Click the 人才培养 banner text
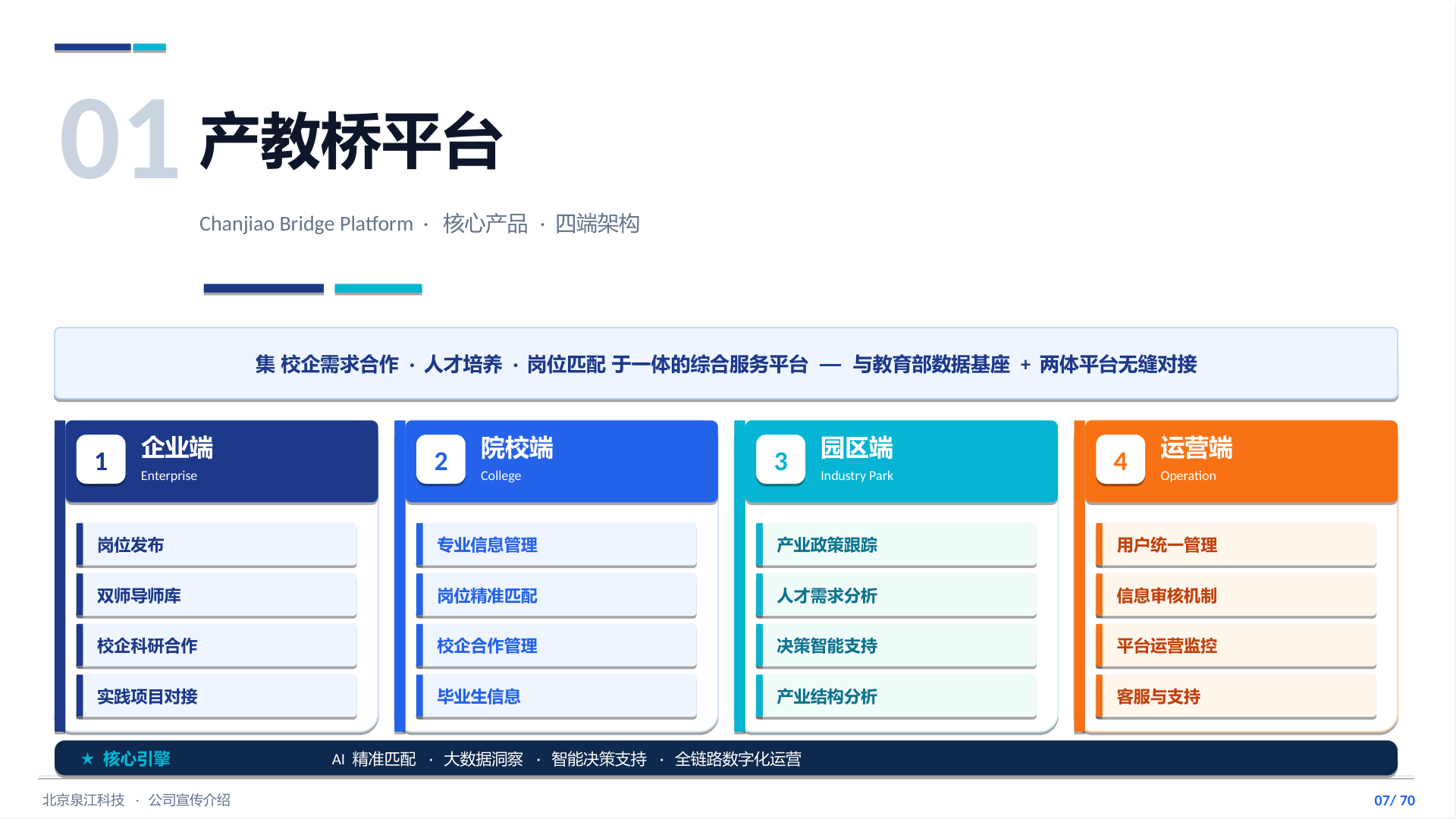 coord(463,364)
